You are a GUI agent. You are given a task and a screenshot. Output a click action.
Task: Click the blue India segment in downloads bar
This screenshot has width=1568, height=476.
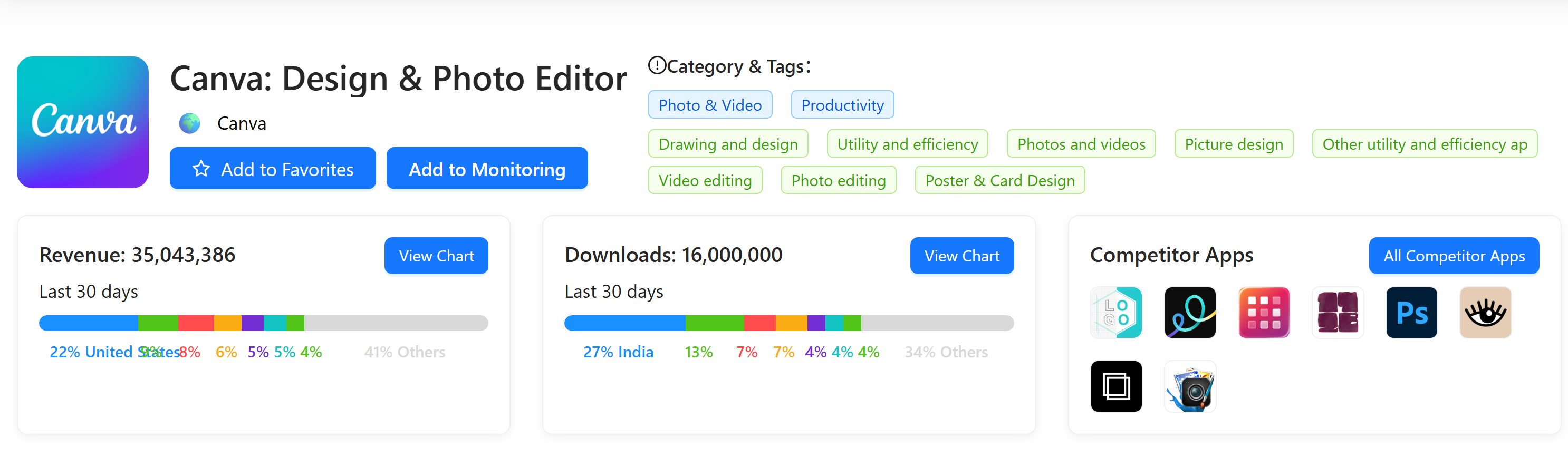pos(624,323)
